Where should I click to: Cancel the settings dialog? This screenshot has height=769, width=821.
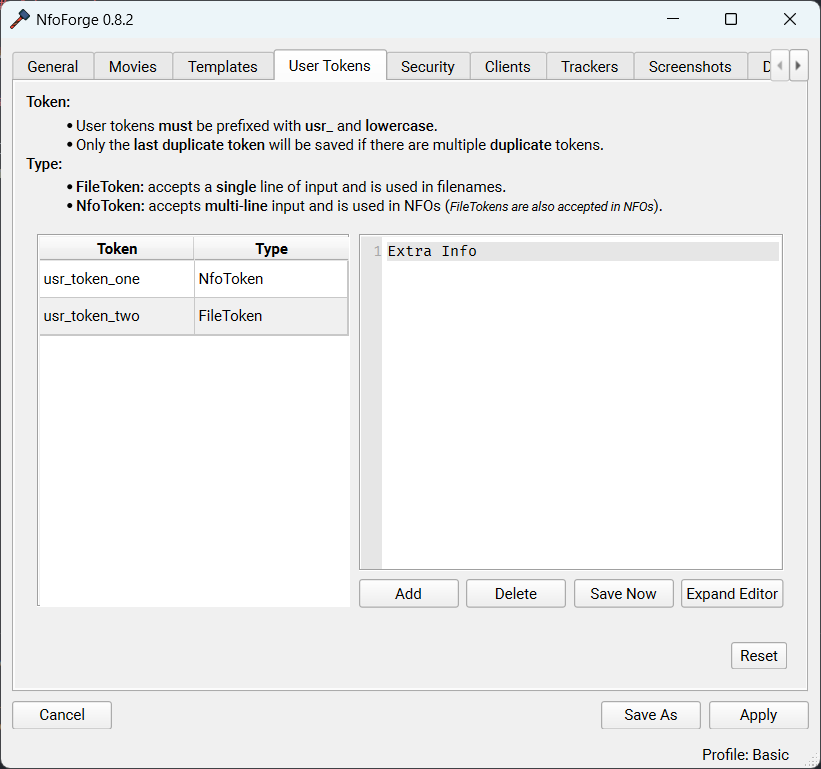coord(62,715)
